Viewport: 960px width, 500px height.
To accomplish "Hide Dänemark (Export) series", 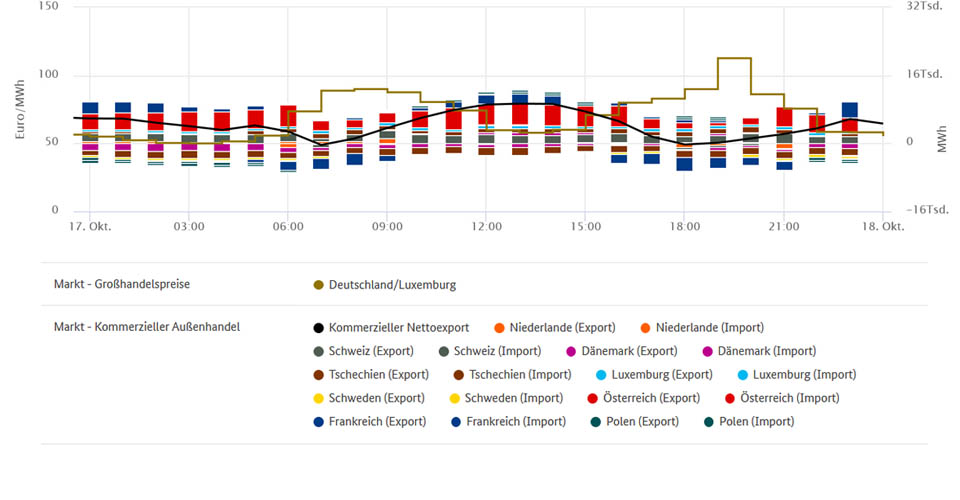I will pyautogui.click(x=621, y=351).
